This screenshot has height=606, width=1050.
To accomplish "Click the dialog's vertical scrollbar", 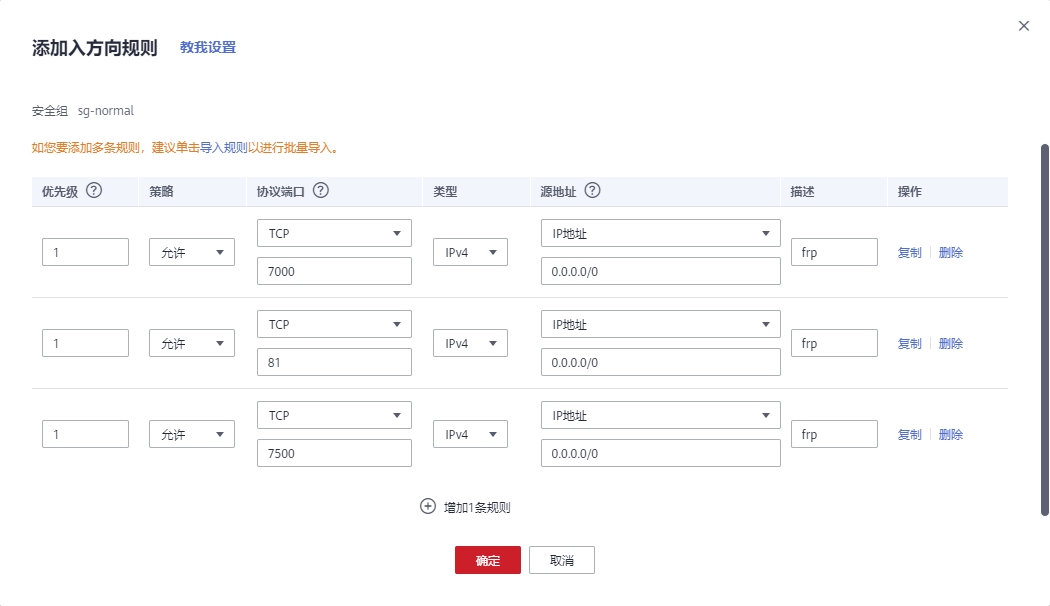I will (1045, 330).
